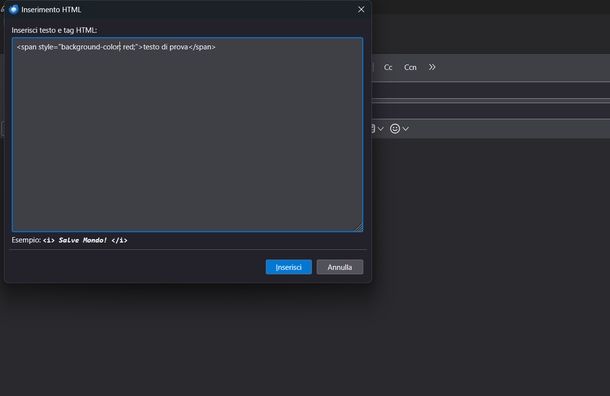
Task: Grab the text area resize handle
Action: point(359,227)
